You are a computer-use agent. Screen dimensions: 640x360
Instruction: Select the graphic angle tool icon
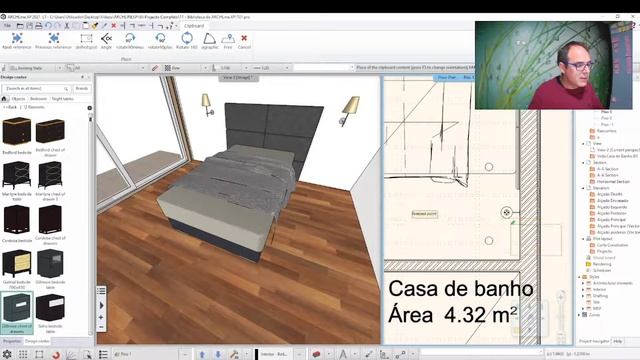point(209,38)
